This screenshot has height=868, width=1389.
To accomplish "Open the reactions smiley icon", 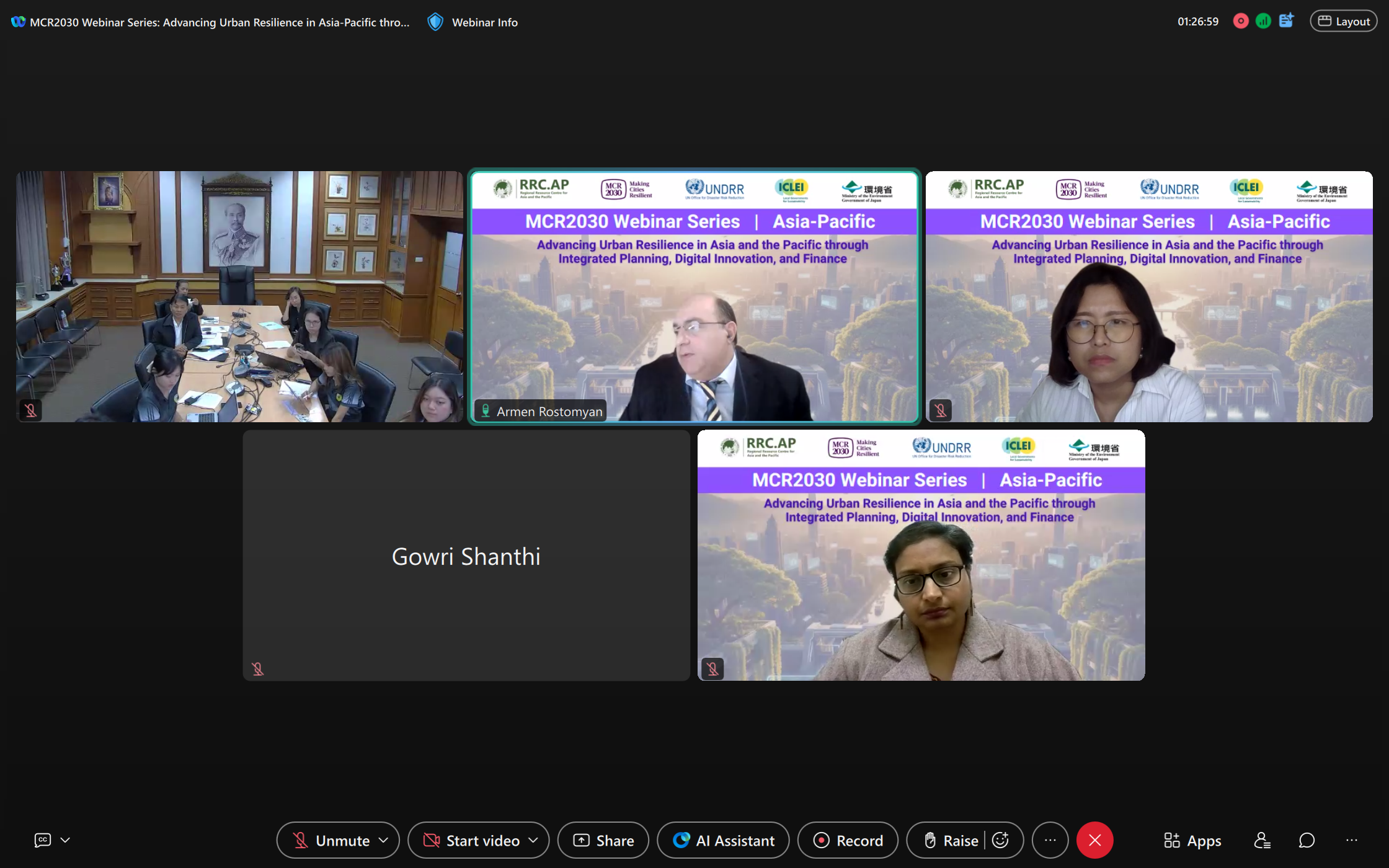I will pyautogui.click(x=1000, y=840).
